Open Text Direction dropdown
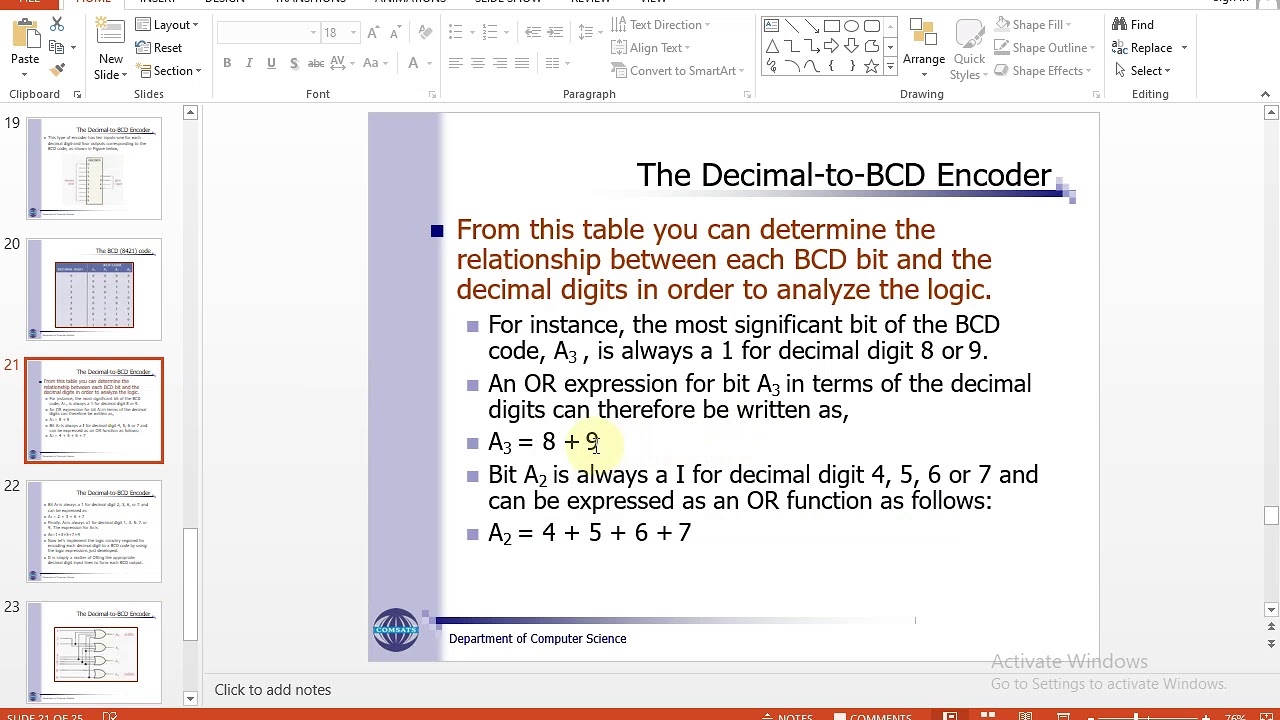The image size is (1280, 720). click(661, 24)
